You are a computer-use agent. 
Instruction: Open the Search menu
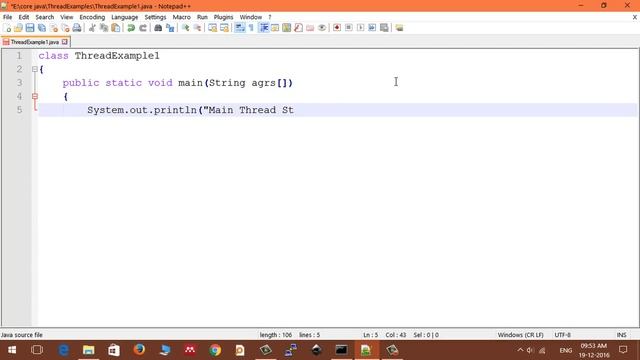point(44,17)
